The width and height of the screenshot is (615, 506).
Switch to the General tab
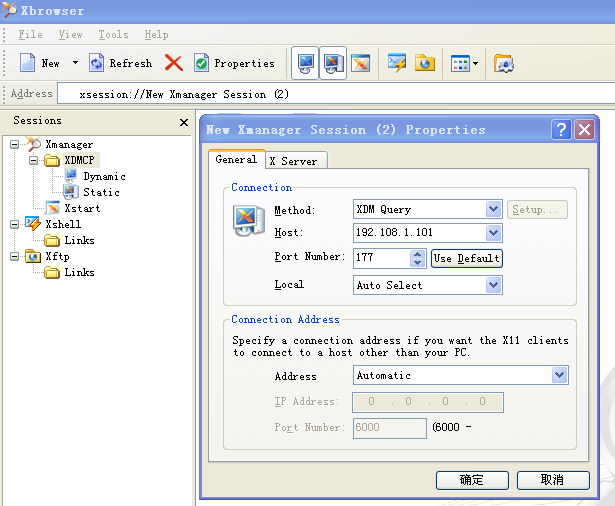tap(236, 159)
